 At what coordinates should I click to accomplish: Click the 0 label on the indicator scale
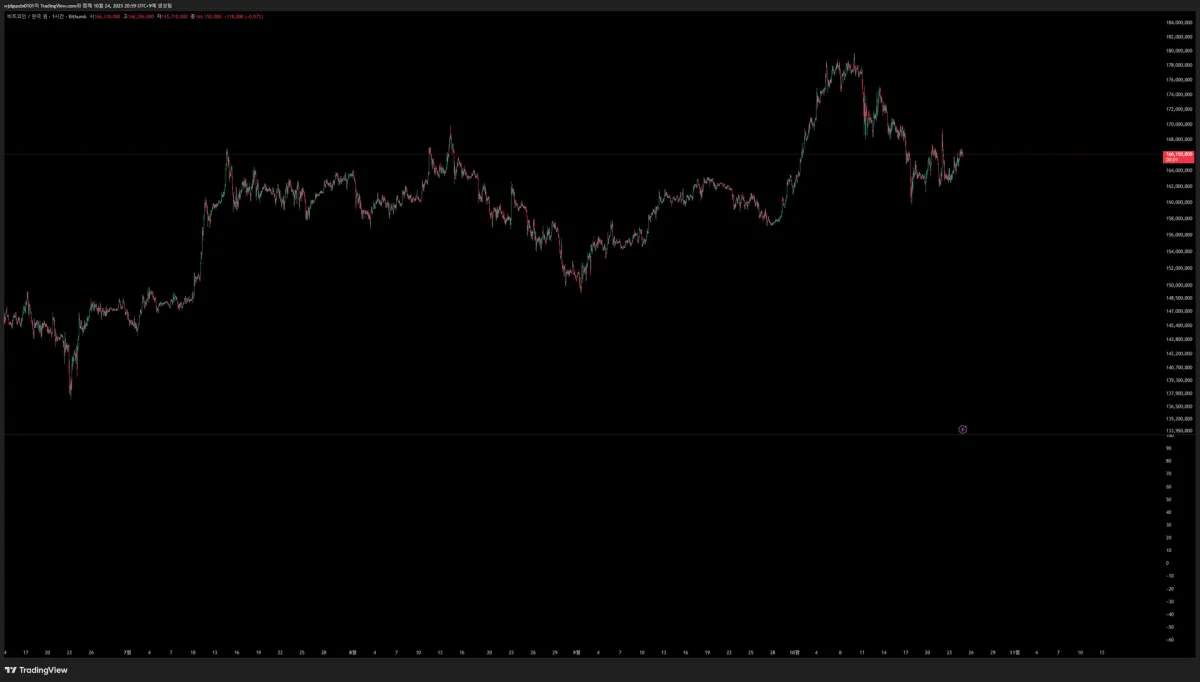click(1167, 563)
